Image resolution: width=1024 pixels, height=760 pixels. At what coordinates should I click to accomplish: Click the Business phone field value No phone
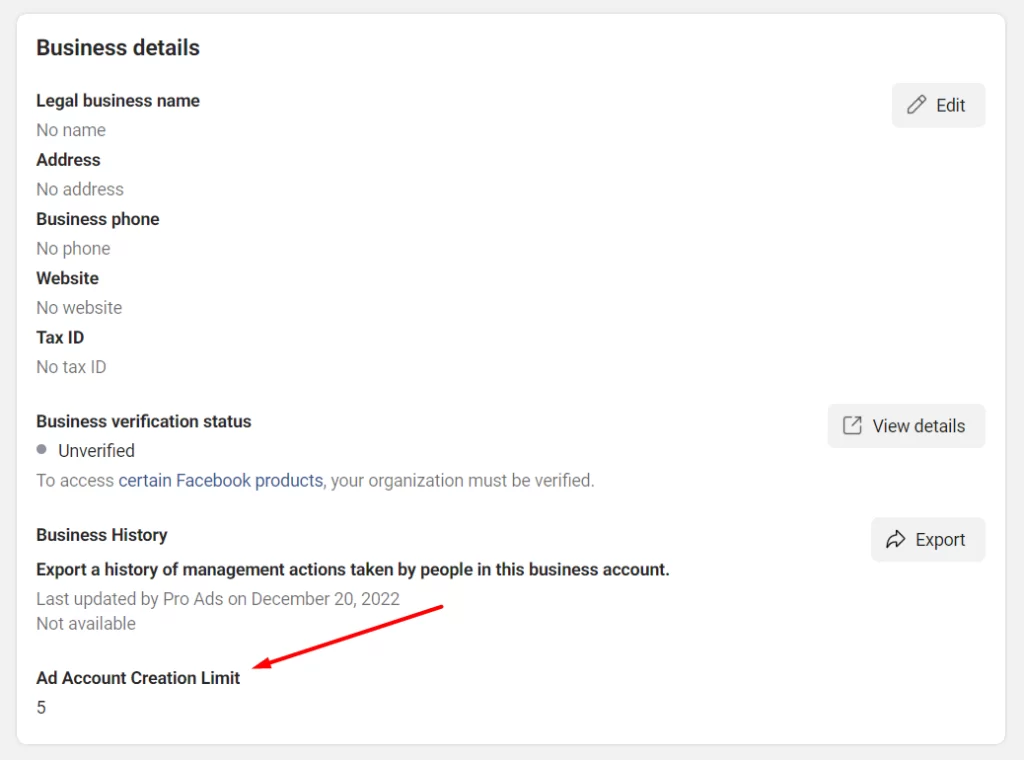[x=73, y=248]
